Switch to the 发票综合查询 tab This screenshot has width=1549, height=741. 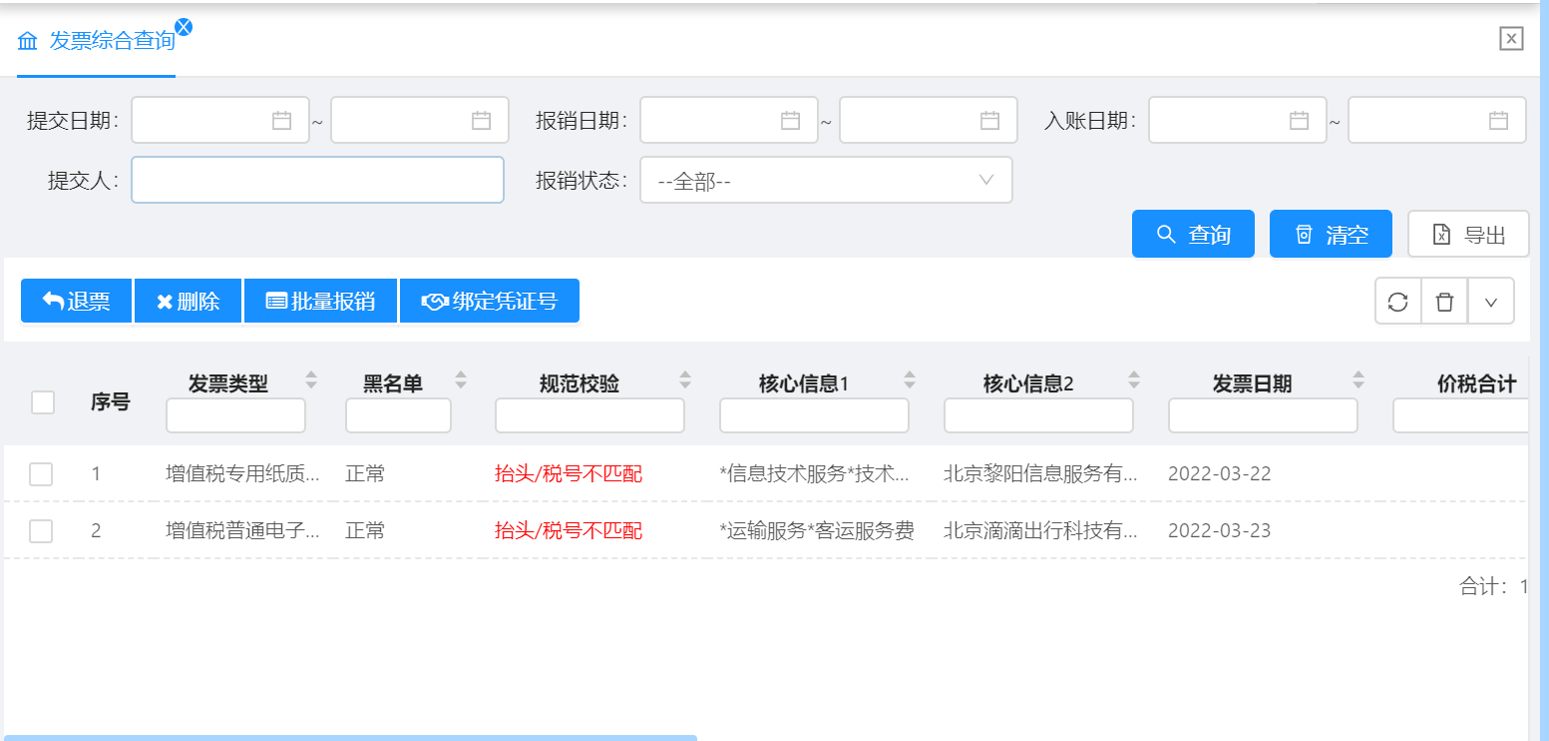point(96,41)
